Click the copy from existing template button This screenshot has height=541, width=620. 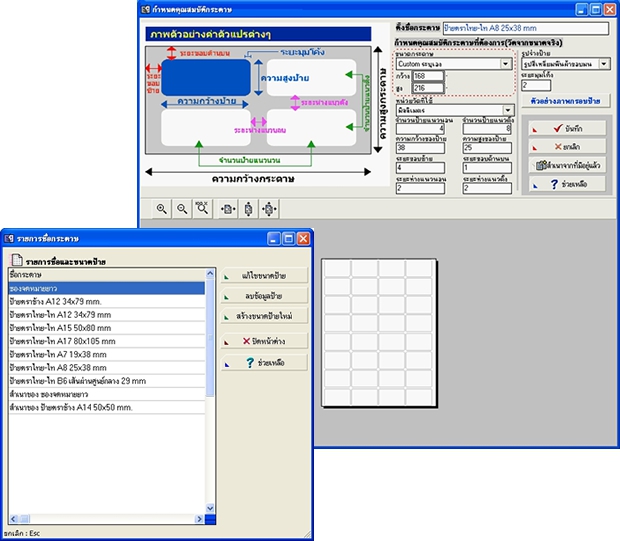click(x=567, y=165)
